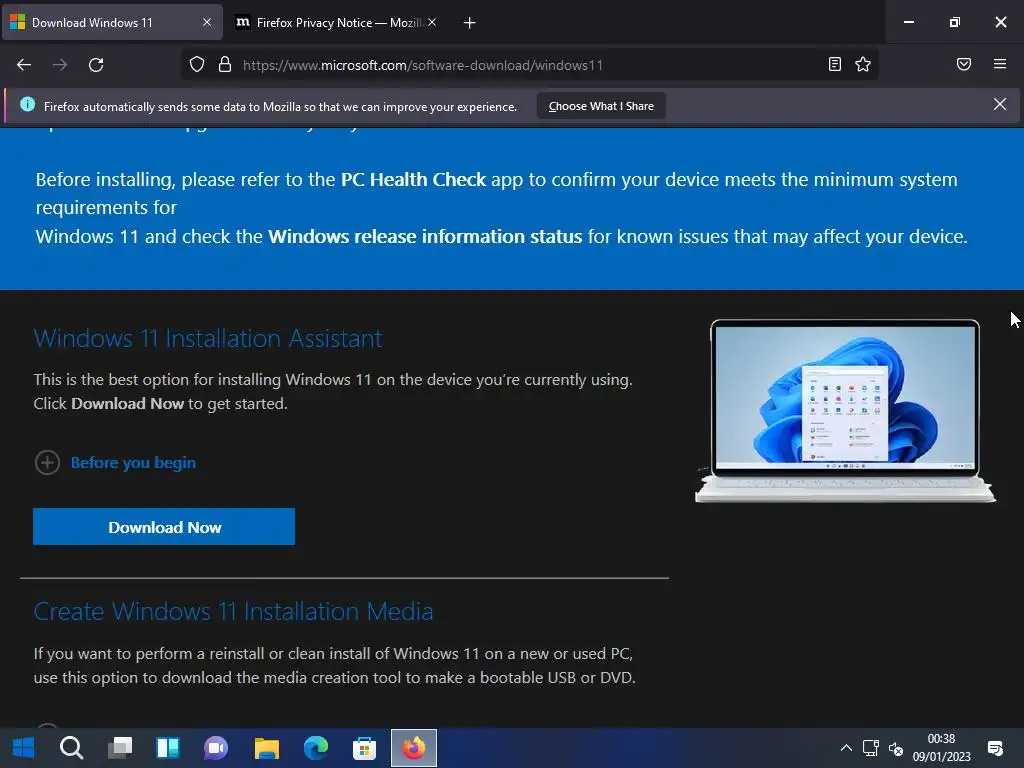Restore down the Firefox window
Screen dimensions: 1024x768
pyautogui.click(x=955, y=22)
